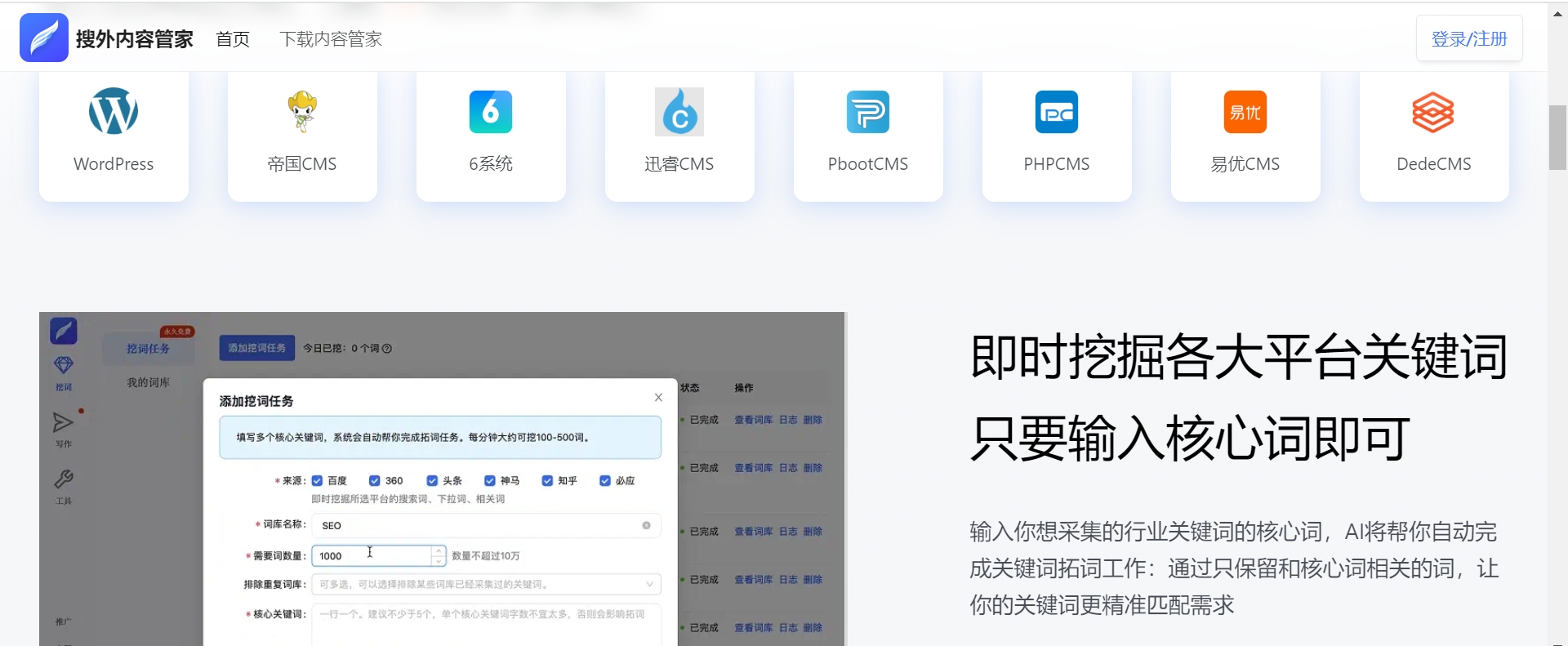
Task: Toggle the 必应 source checkbox
Action: point(605,480)
